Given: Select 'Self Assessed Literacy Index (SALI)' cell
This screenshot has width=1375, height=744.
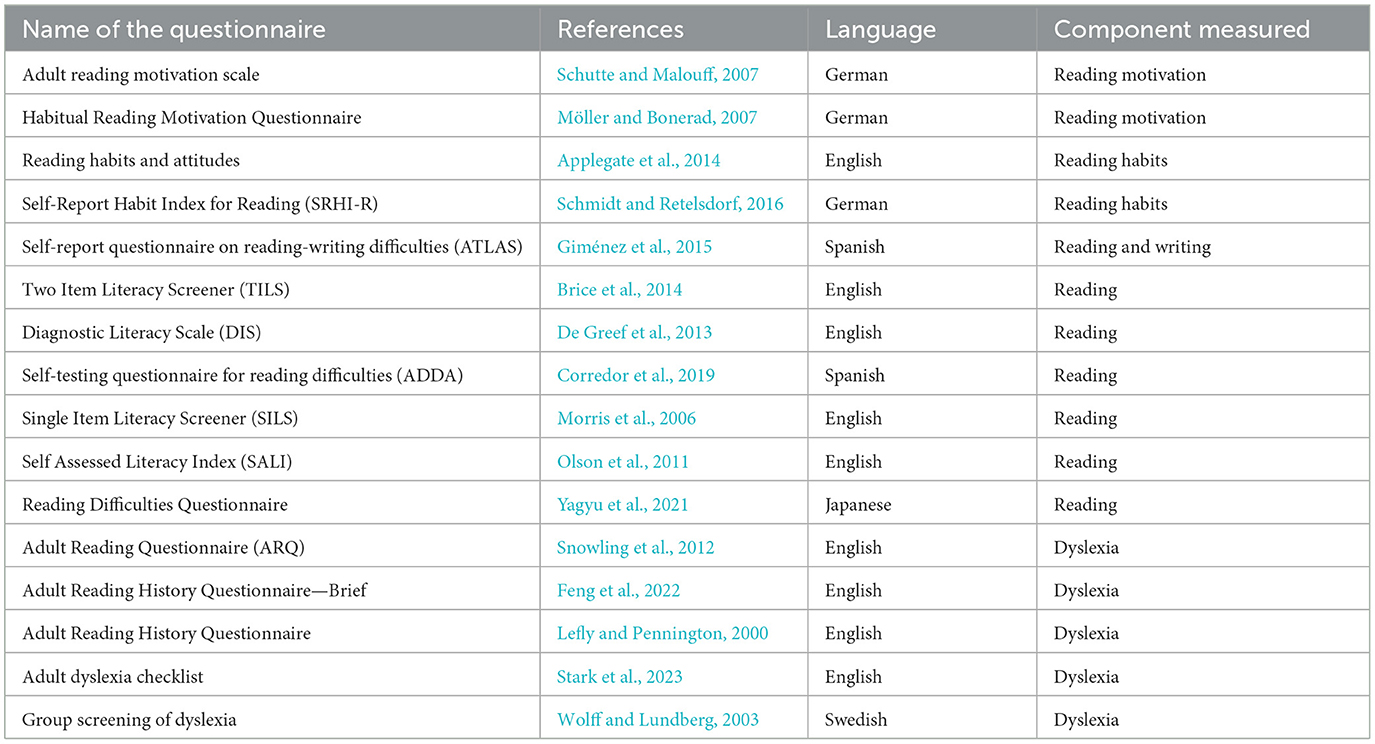Looking at the screenshot, I should 271,462.
